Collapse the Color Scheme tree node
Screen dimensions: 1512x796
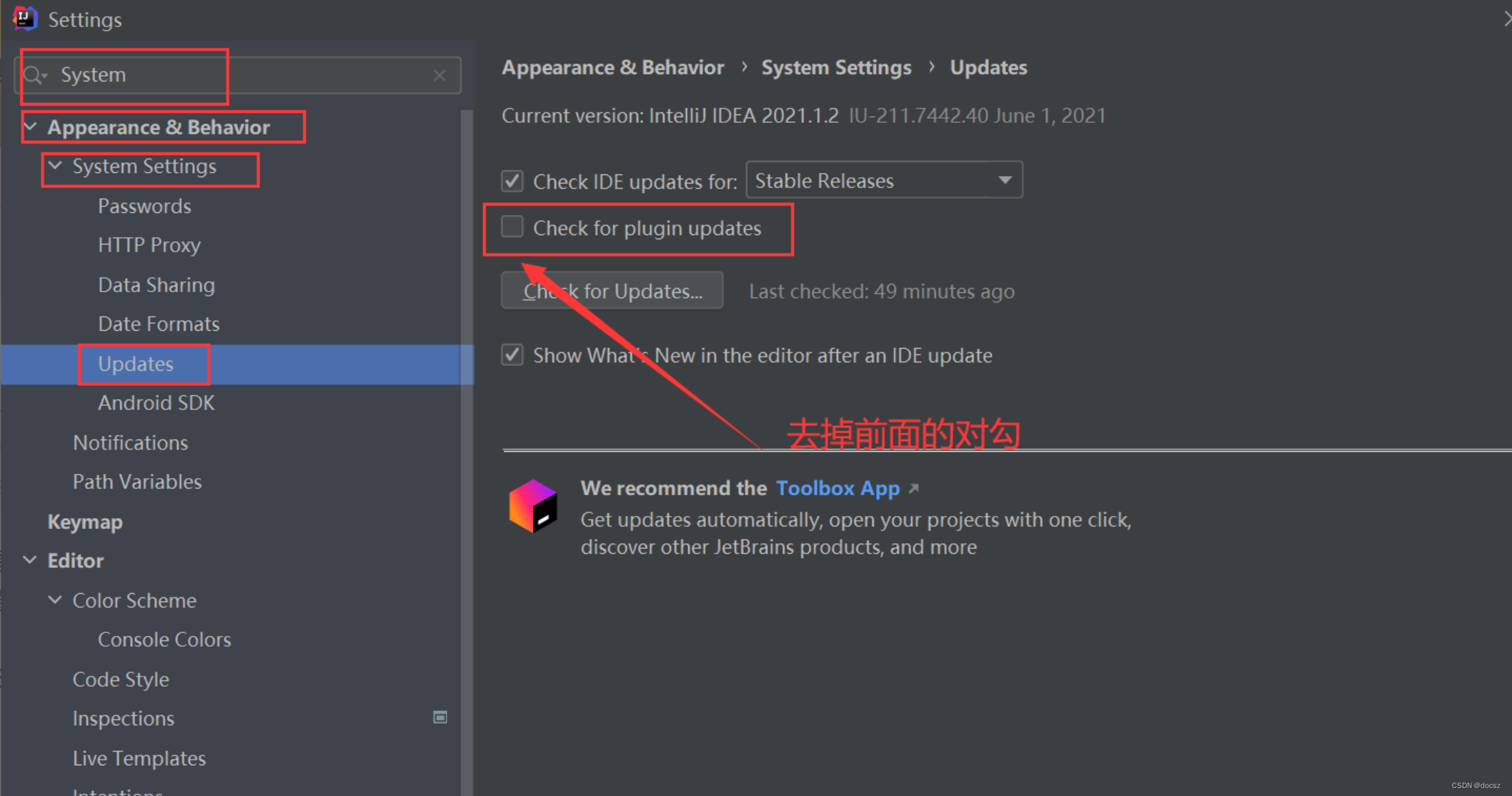point(55,600)
